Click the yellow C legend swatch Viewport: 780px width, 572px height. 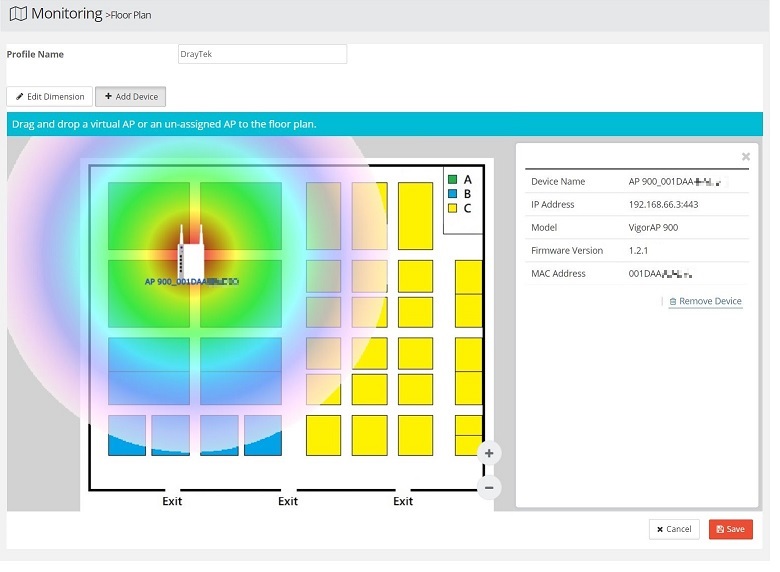click(452, 208)
